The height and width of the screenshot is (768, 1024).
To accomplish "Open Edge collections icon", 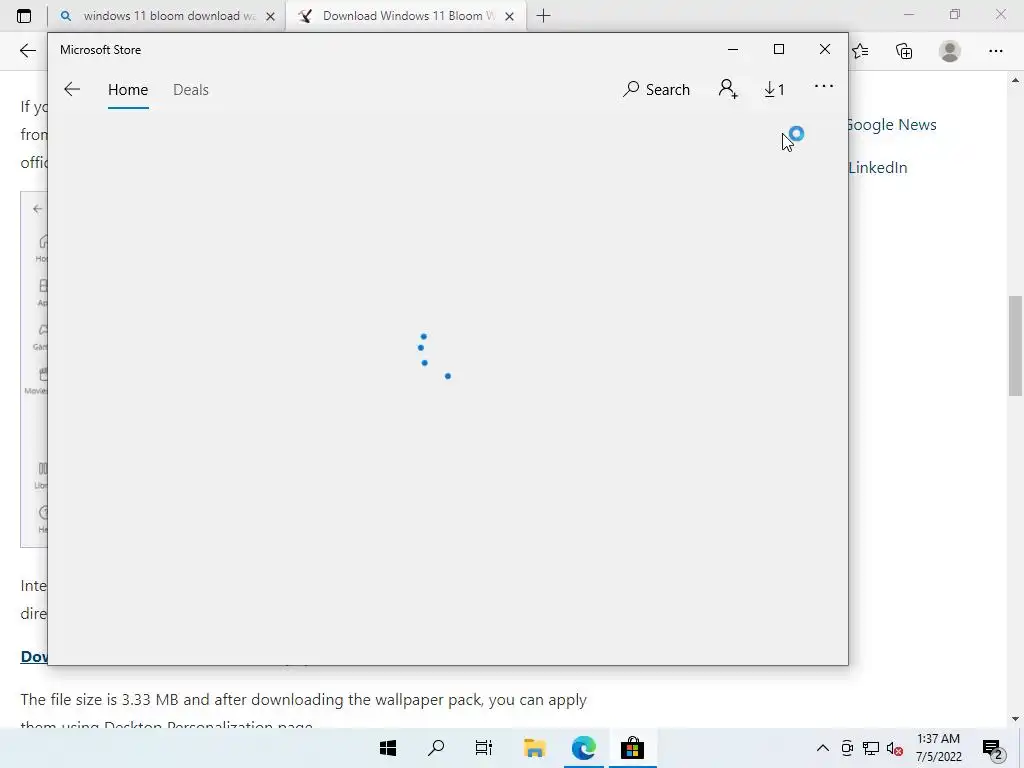I will (904, 51).
